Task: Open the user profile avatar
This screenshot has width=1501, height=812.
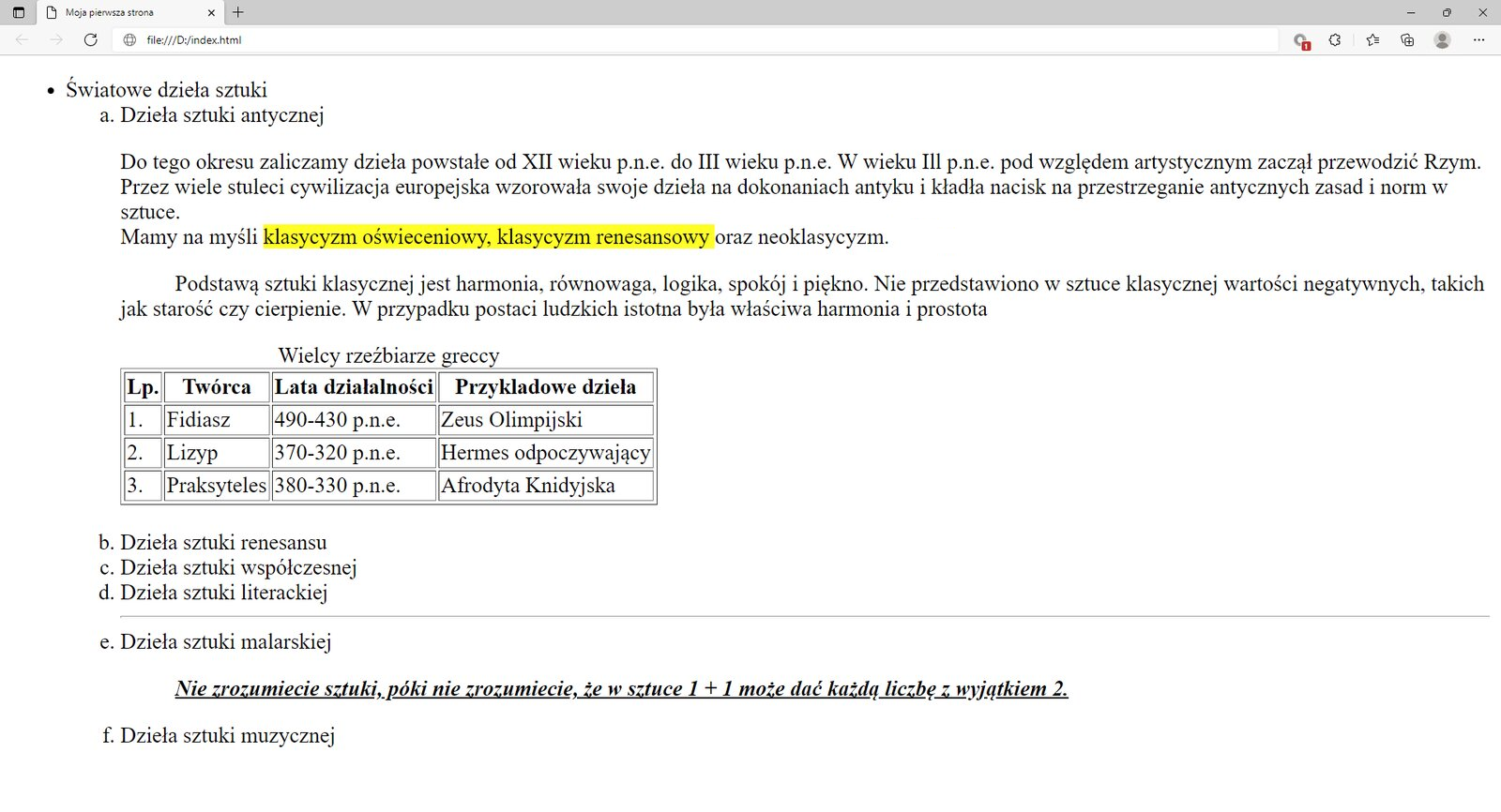Action: point(1443,40)
